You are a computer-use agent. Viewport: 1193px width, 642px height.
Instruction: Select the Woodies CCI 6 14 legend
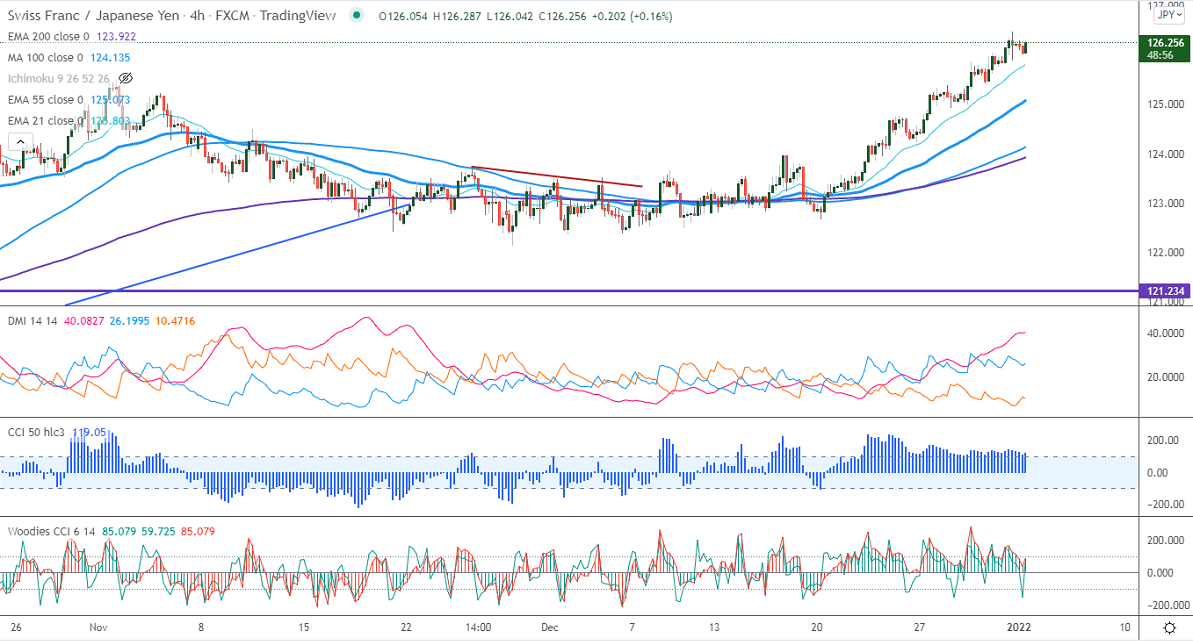(x=51, y=532)
